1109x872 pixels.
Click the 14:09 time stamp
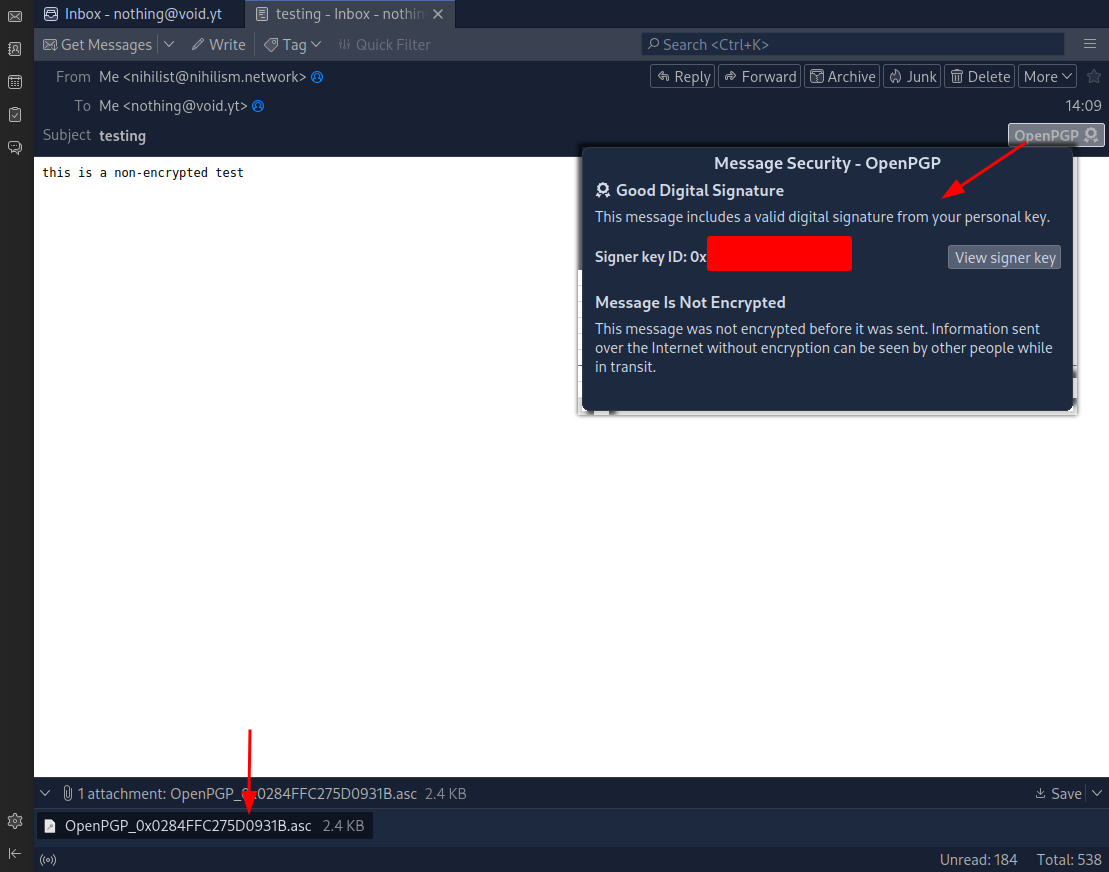[x=1083, y=106]
